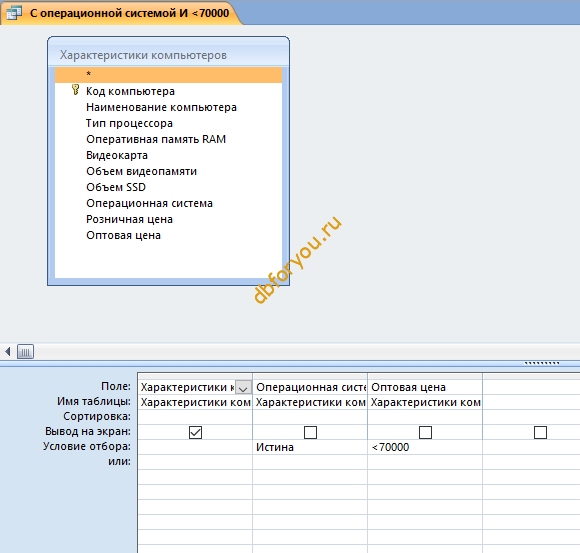Click the left scroll arrow of the horizontal scrollbar
This screenshot has height=553, width=580.
tap(7, 351)
